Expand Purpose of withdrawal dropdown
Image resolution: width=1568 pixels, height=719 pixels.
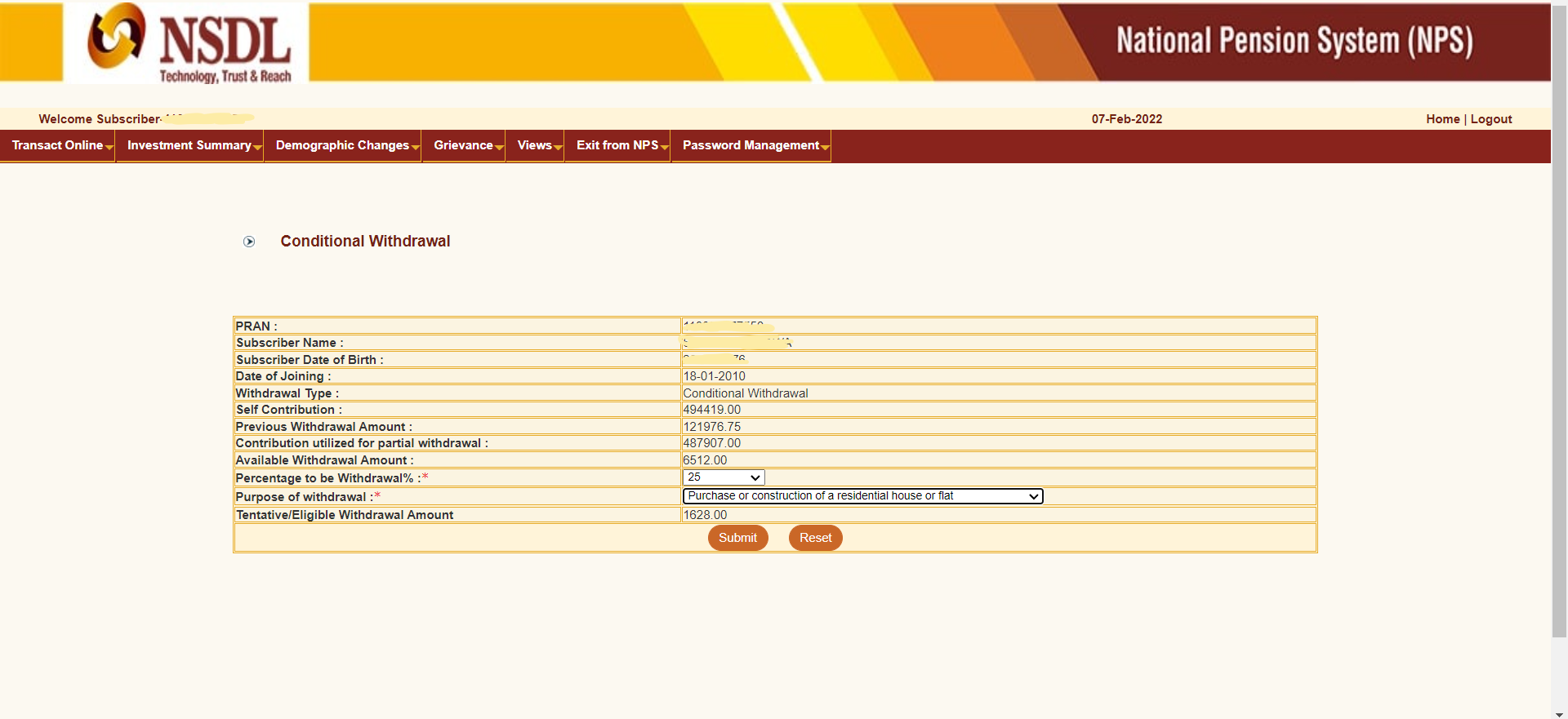(862, 496)
